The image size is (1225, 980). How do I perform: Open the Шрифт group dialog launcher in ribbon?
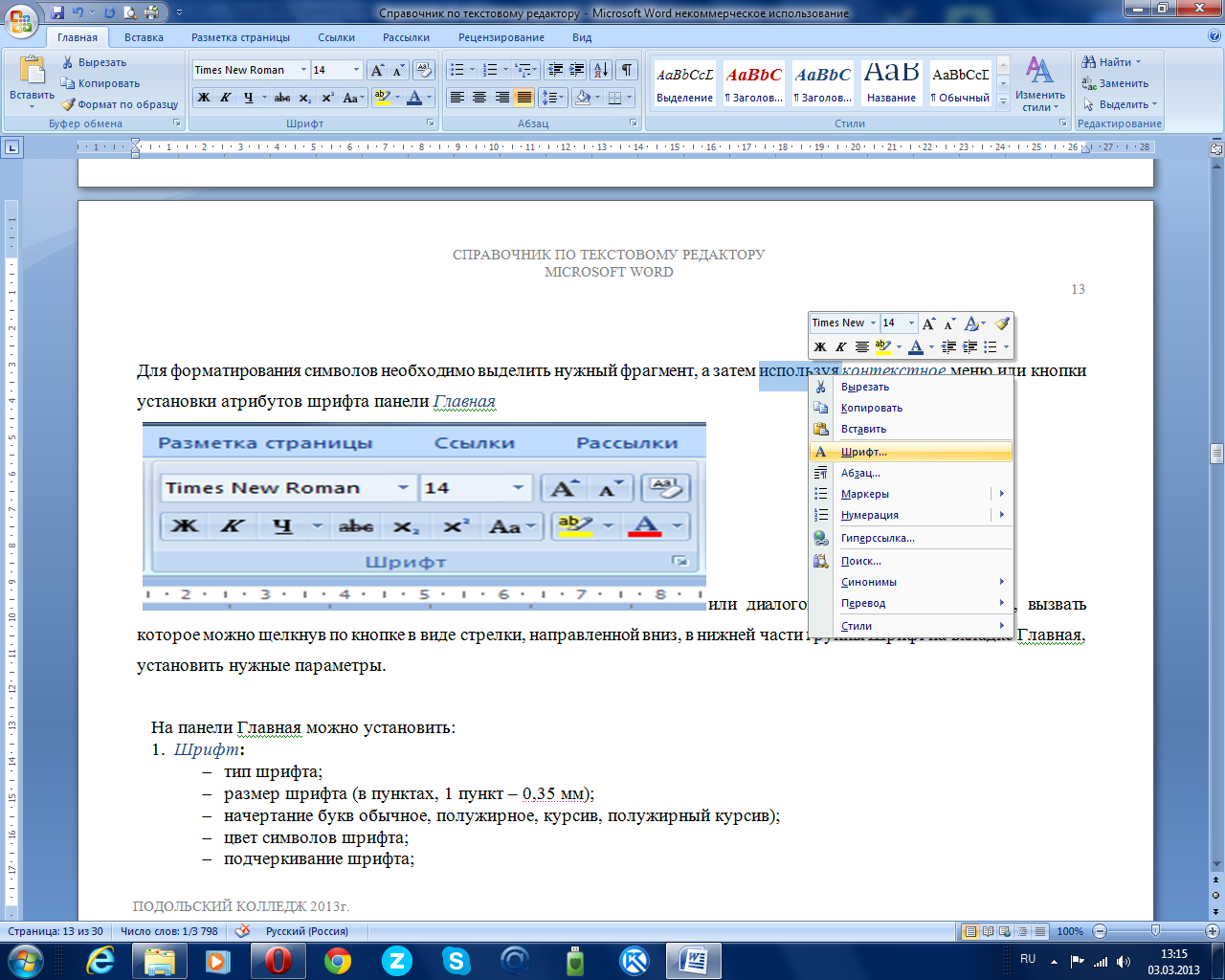click(433, 123)
